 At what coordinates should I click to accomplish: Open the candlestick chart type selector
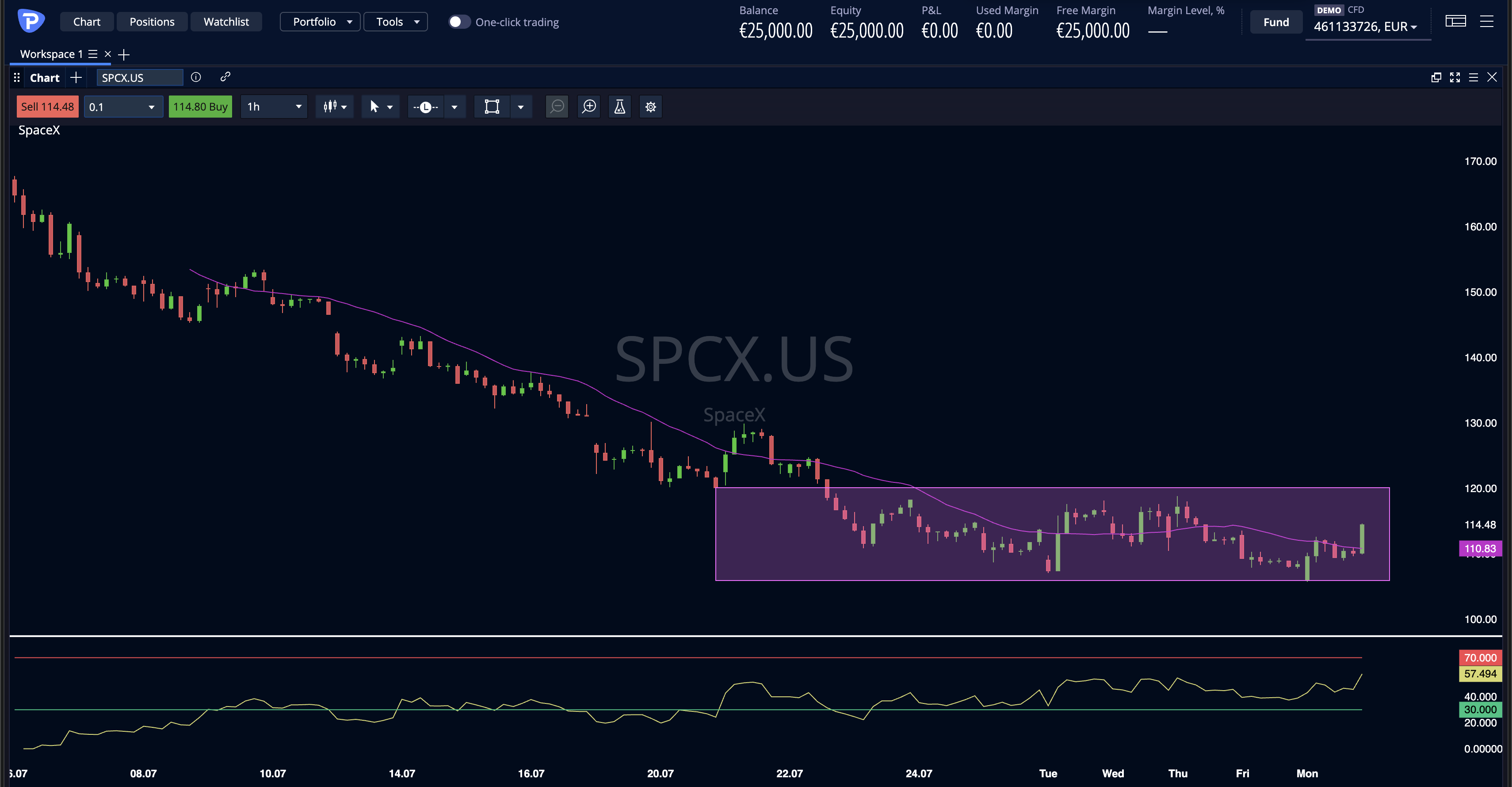335,106
